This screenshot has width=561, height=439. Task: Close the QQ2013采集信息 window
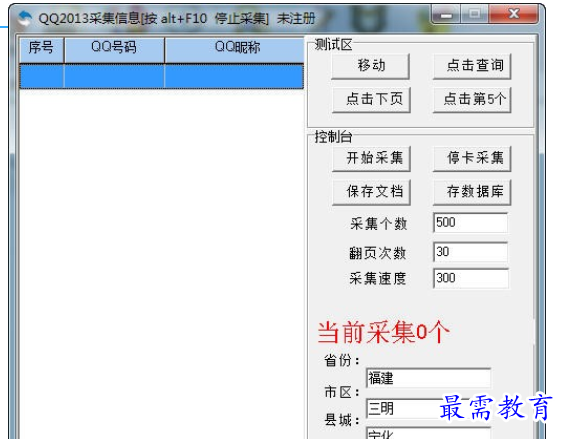[514, 14]
